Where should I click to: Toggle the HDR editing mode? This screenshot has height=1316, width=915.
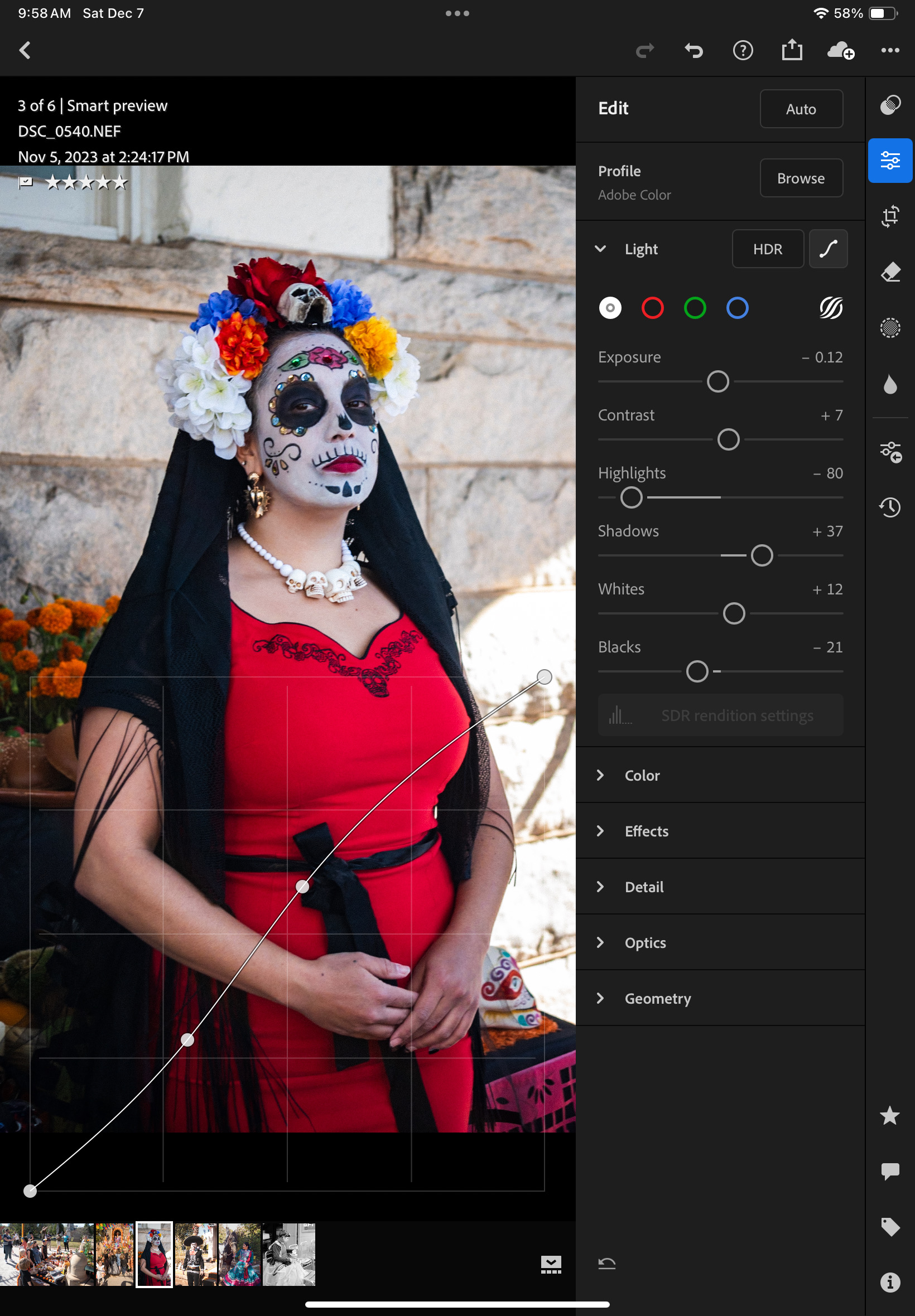(x=767, y=249)
